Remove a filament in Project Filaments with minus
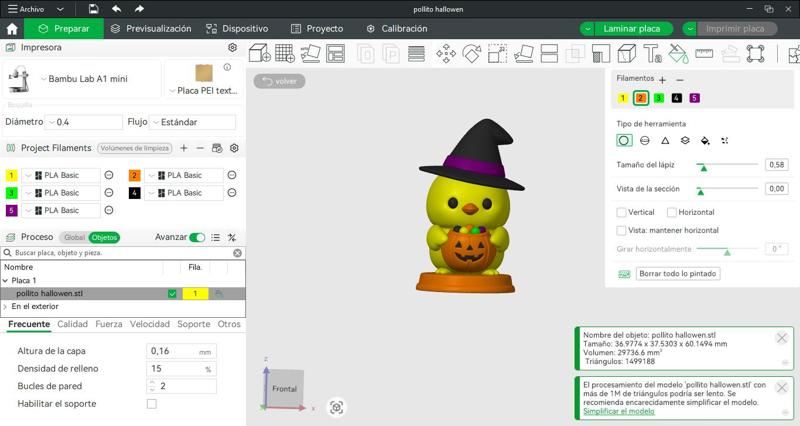The width and height of the screenshot is (800, 426). [200, 148]
